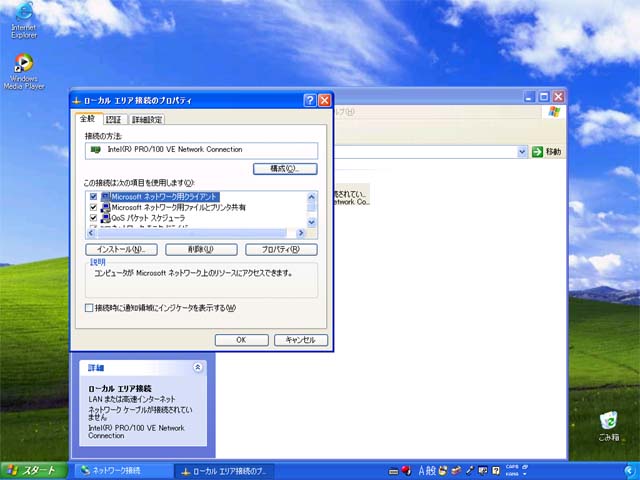This screenshot has width=640, height=480.
Task: Click the 削除(U) remove button
Action: click(201, 249)
